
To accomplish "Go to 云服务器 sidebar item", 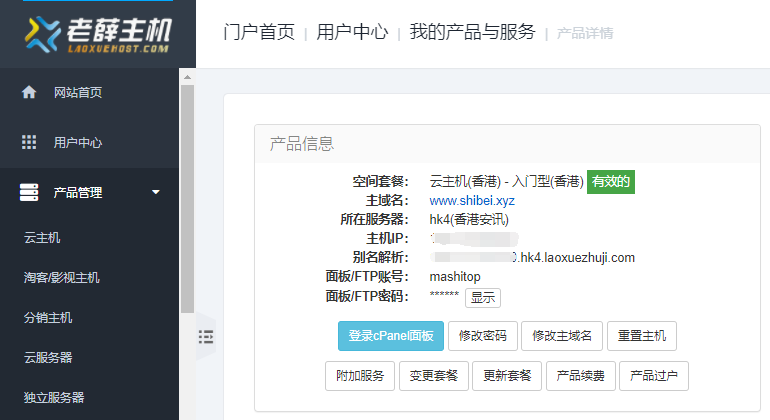I will tap(48, 357).
